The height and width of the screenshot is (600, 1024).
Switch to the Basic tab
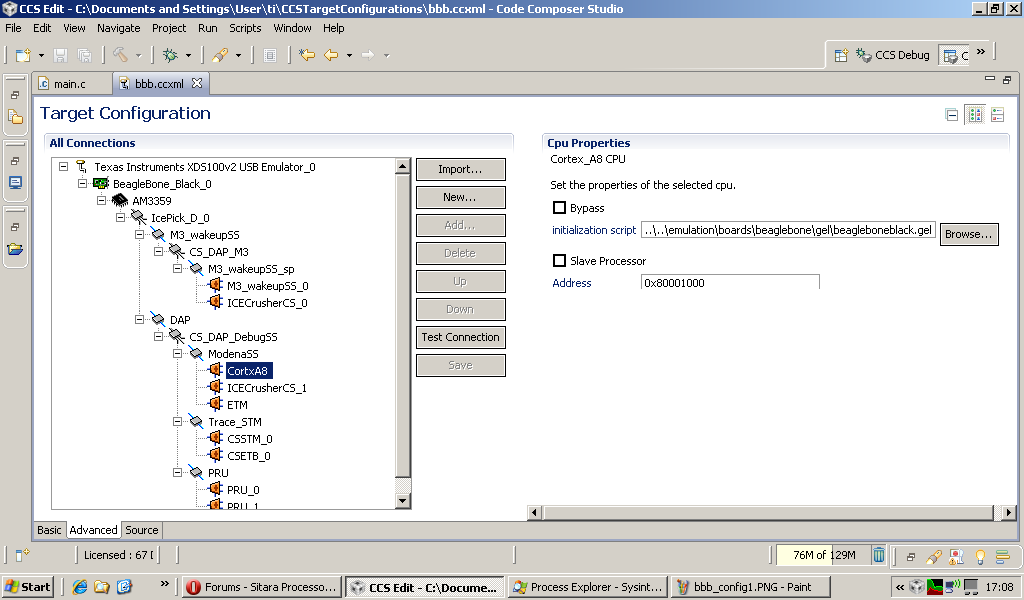tap(49, 530)
